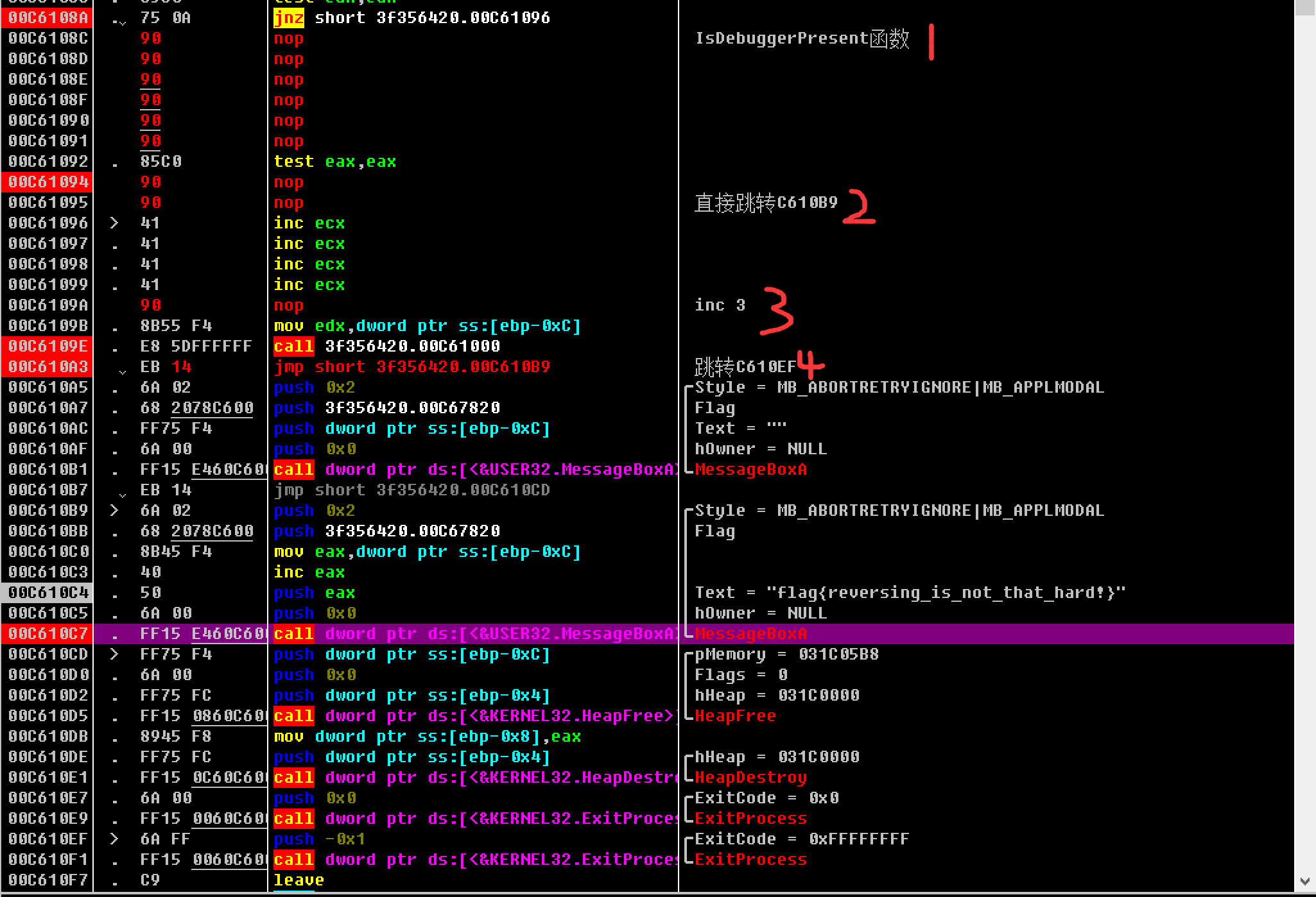Select the highlighted address 00C610C4
Image resolution: width=1316 pixels, height=897 pixels.
(48, 592)
